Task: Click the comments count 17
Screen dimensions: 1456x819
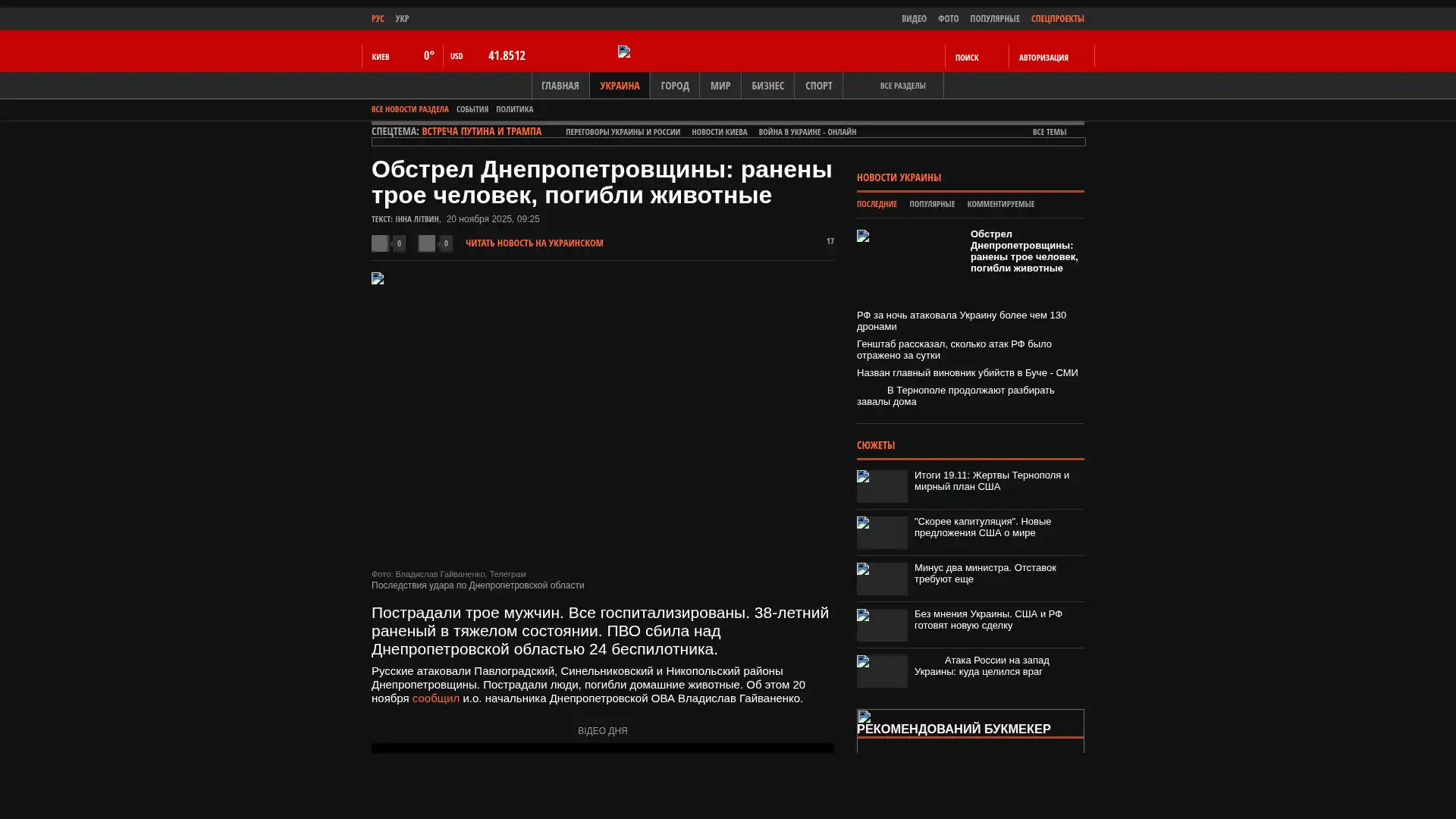Action: [830, 242]
